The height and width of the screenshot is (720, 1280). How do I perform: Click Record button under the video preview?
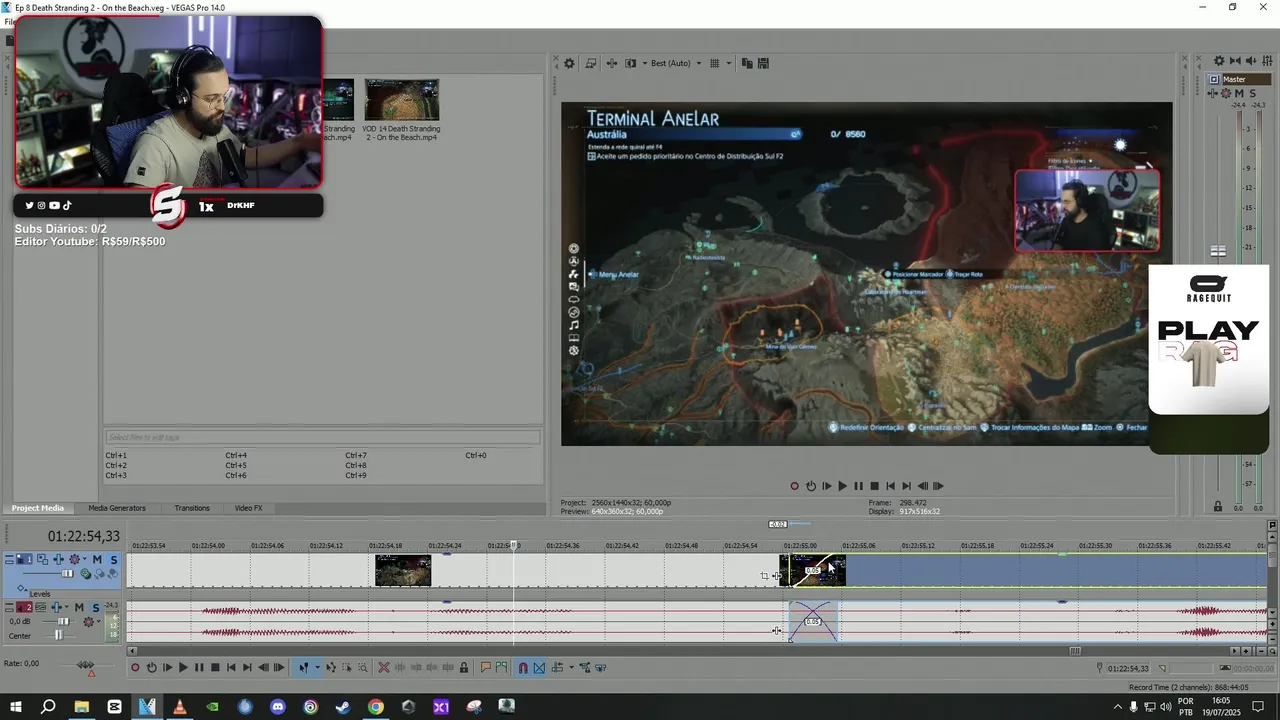[x=795, y=486]
